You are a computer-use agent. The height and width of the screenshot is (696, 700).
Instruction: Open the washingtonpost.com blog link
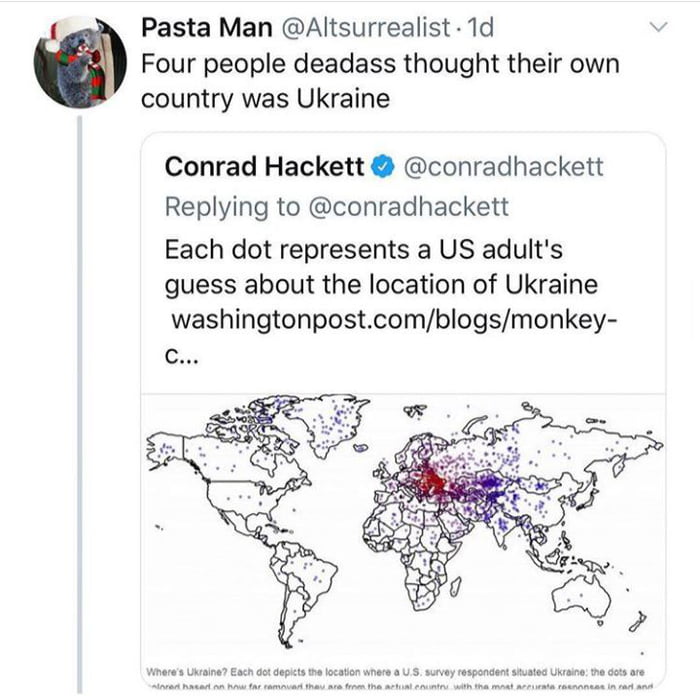pos(384,324)
